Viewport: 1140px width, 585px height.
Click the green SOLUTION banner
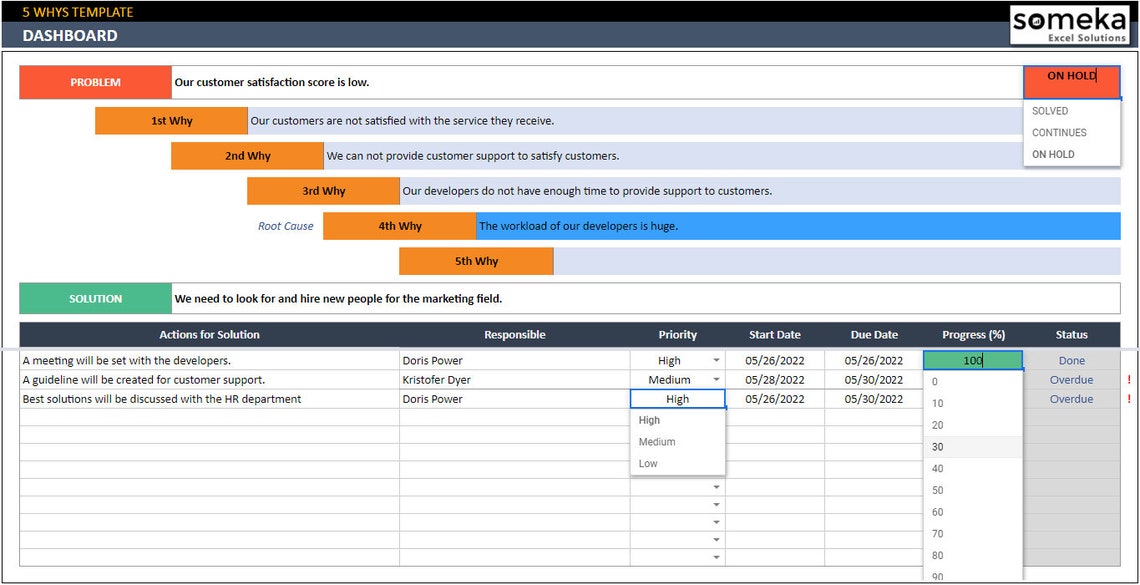coord(95,297)
